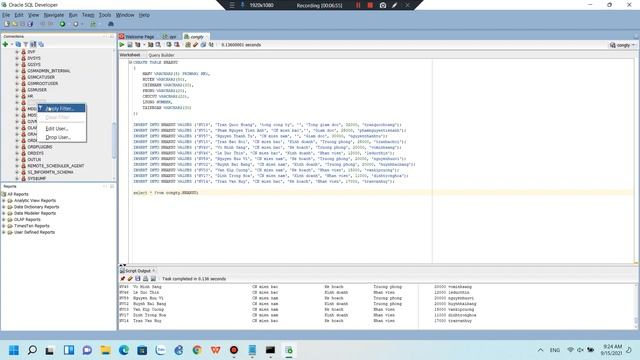Click the Forward navigation button in main toolbar
This screenshot has height=360, width=640.
click(76, 24)
